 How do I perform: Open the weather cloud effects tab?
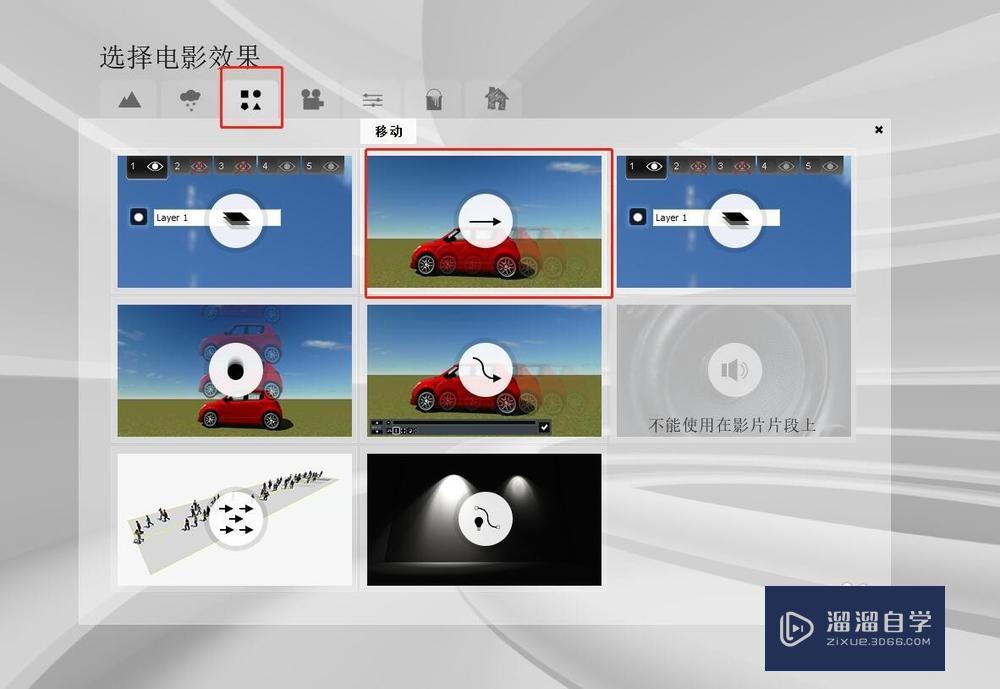(190, 100)
